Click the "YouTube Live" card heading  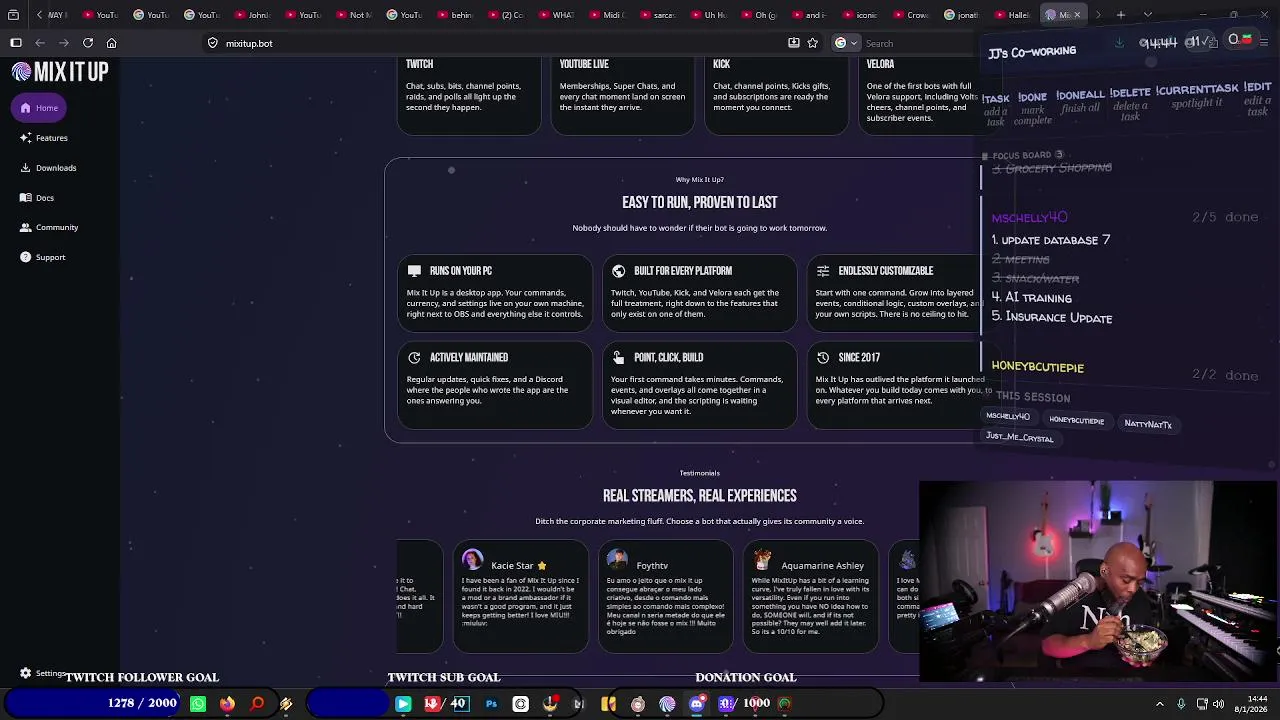[584, 64]
